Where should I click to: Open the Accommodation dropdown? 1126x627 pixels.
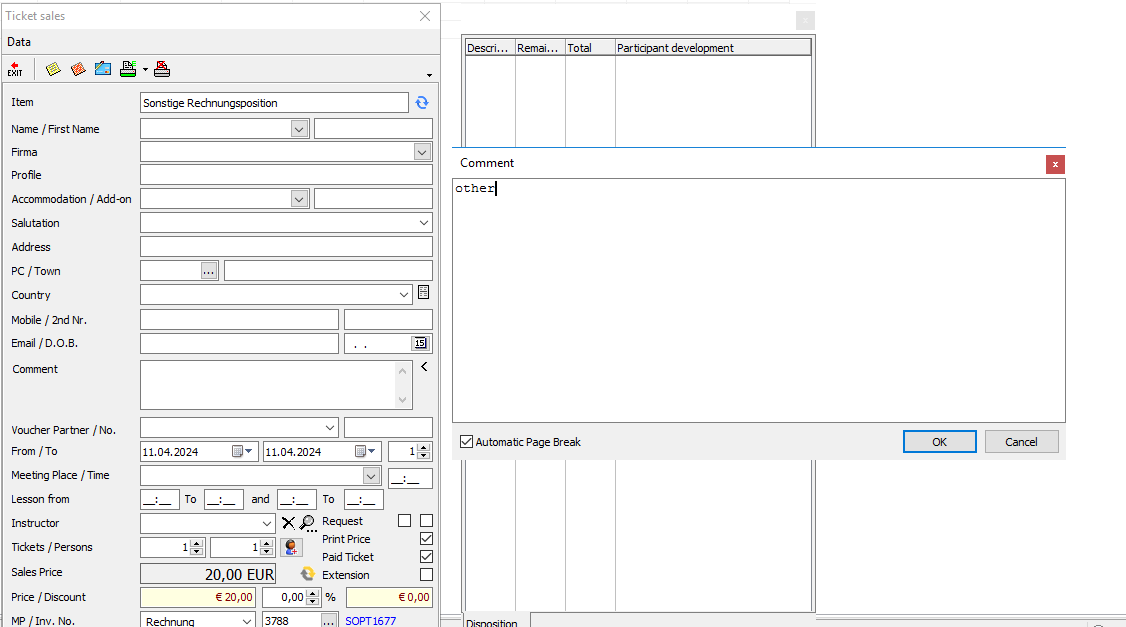click(299, 199)
